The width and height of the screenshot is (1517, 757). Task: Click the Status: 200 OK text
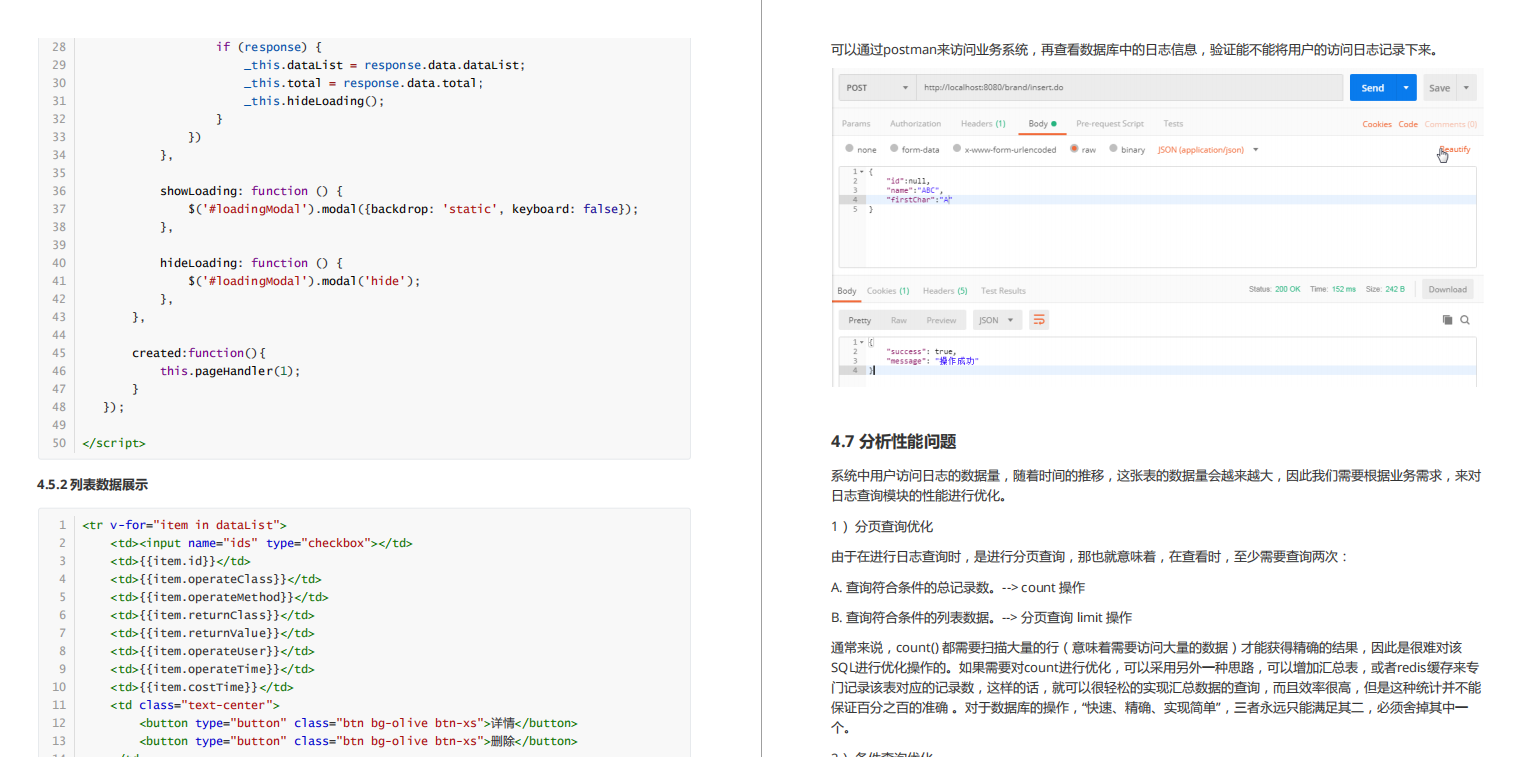[1275, 289]
